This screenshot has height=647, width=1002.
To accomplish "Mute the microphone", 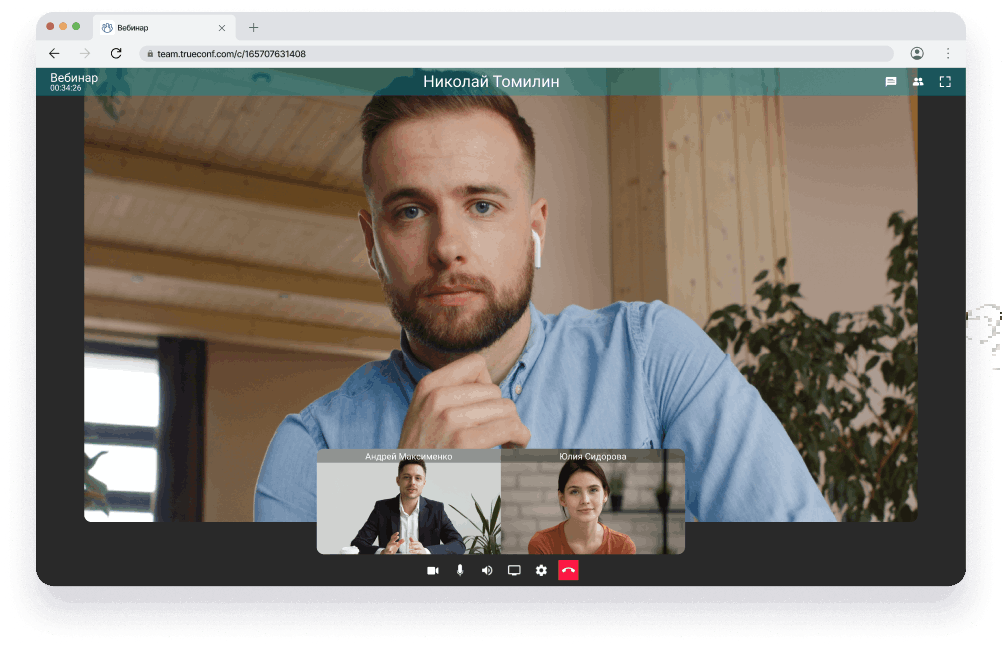I will (460, 570).
